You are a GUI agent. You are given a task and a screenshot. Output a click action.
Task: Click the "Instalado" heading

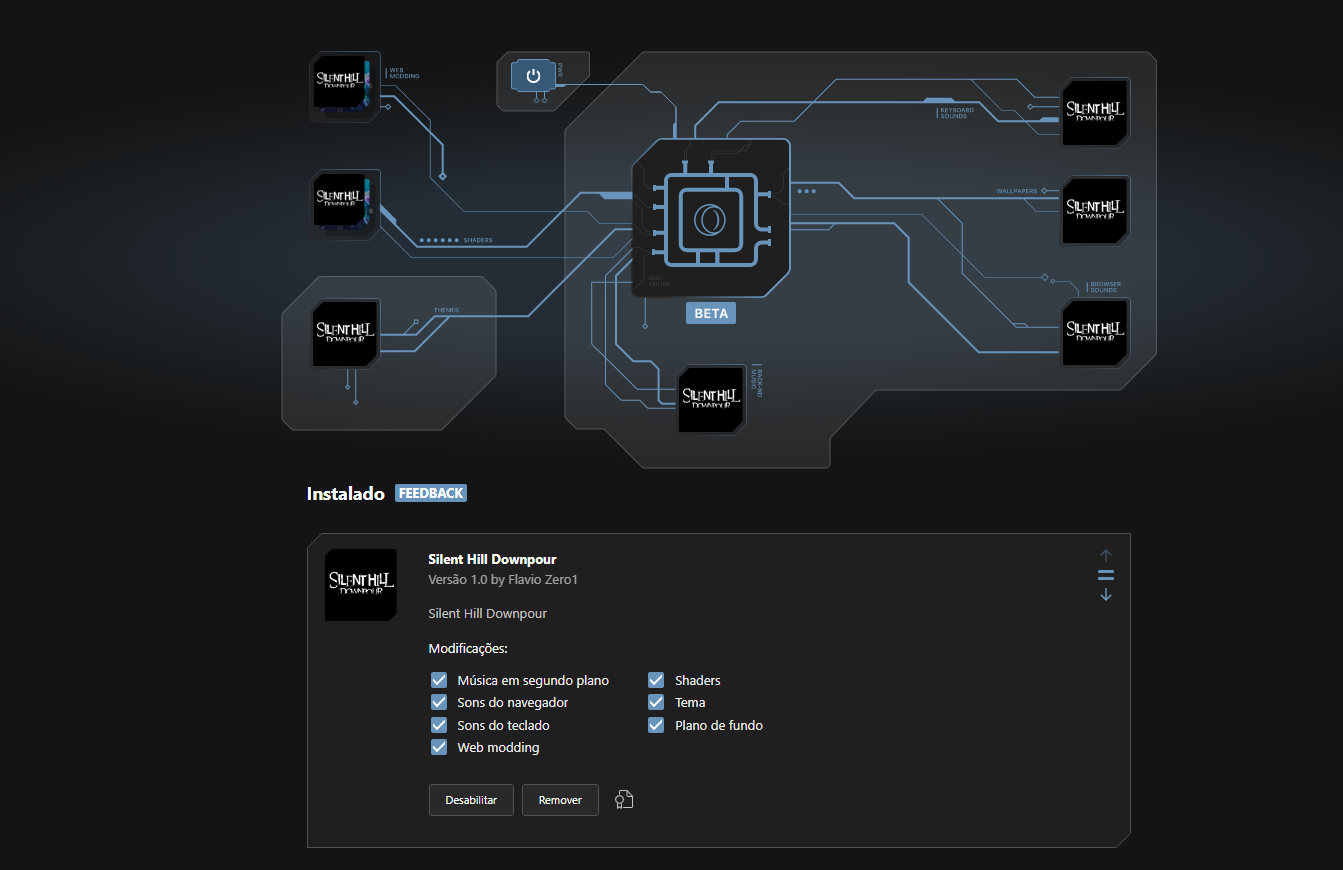pyautogui.click(x=346, y=494)
